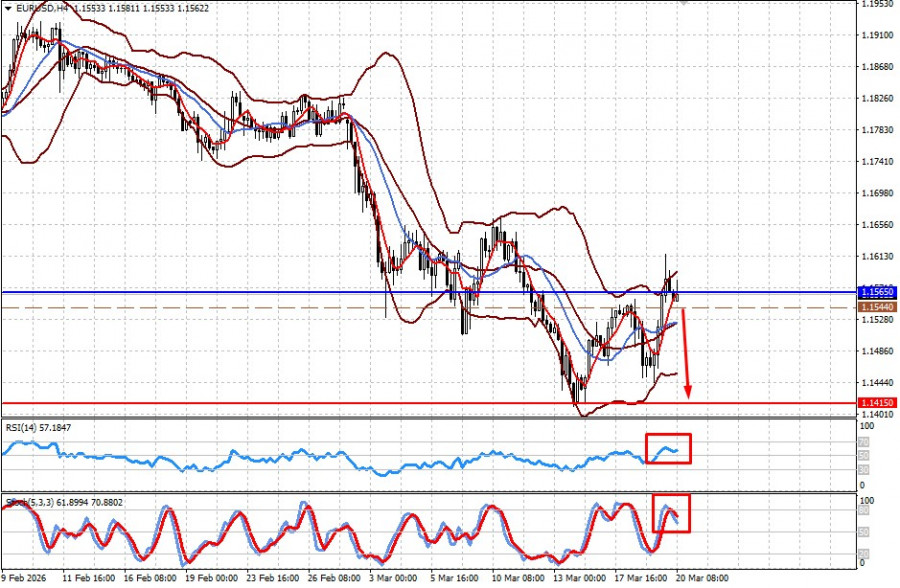Click the 1.14010 price scale label
This screenshot has width=900, height=588.
click(878, 414)
